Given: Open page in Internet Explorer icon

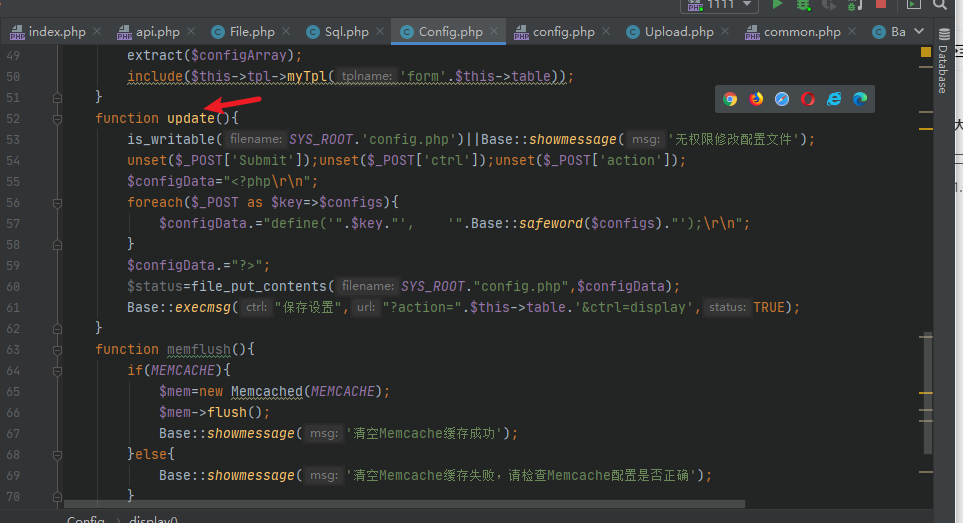Looking at the screenshot, I should coord(834,99).
